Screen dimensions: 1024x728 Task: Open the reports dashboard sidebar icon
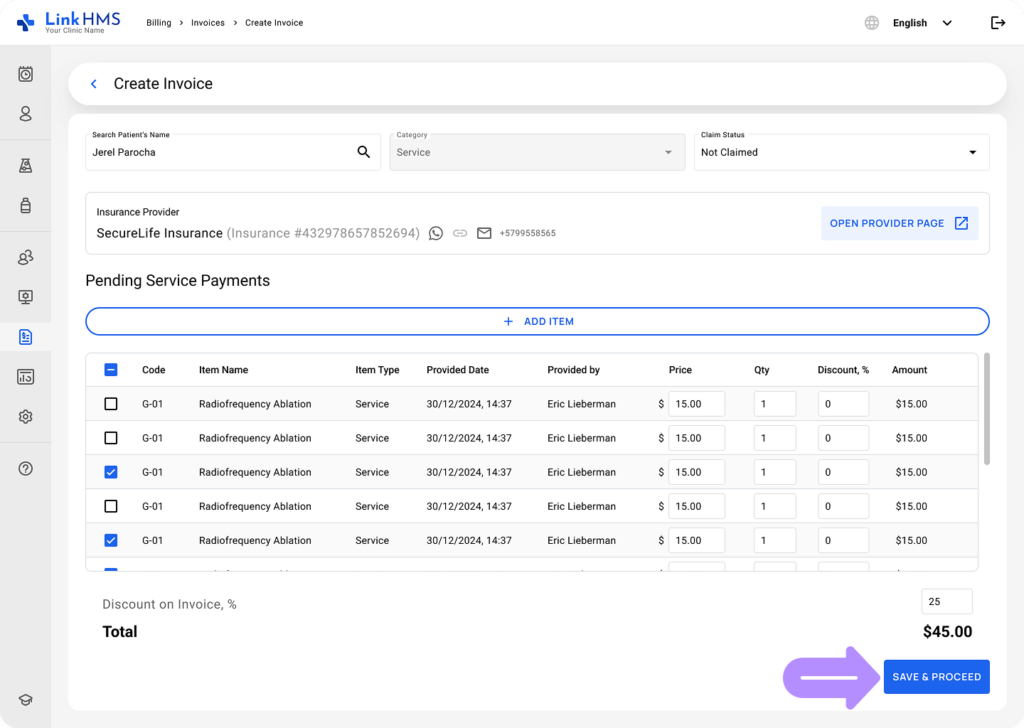(25, 377)
